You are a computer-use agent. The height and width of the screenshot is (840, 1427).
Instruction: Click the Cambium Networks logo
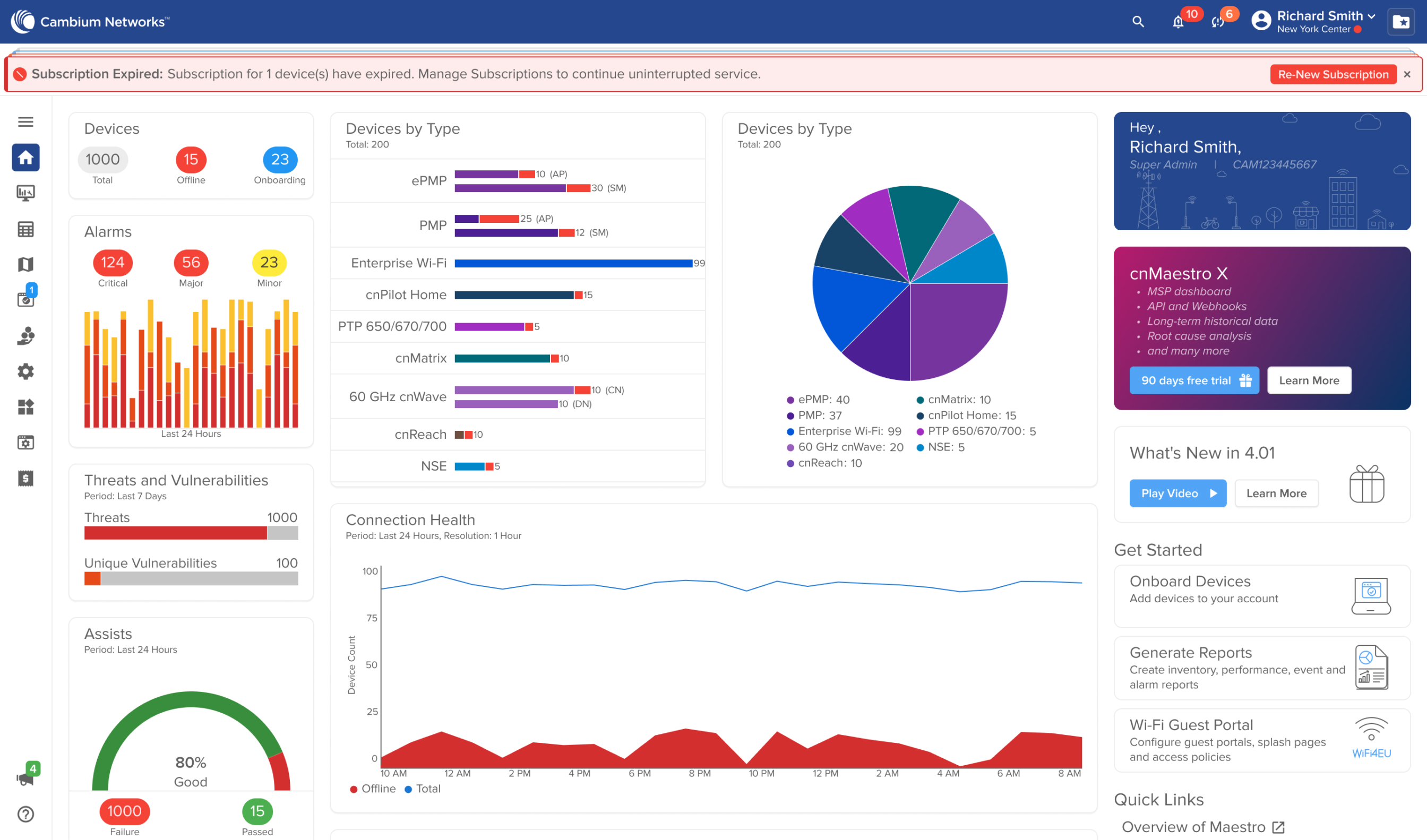click(x=91, y=22)
